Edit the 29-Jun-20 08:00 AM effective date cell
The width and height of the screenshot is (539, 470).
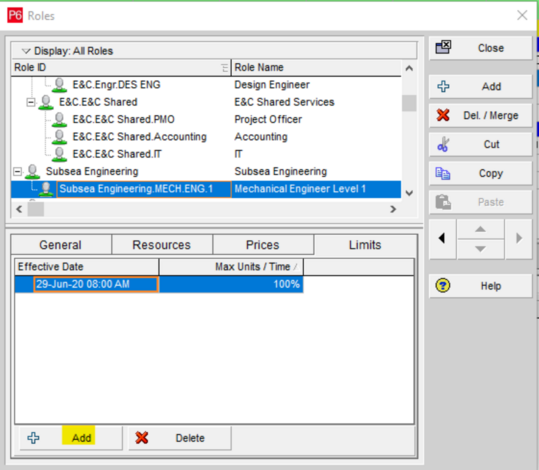[x=96, y=284]
